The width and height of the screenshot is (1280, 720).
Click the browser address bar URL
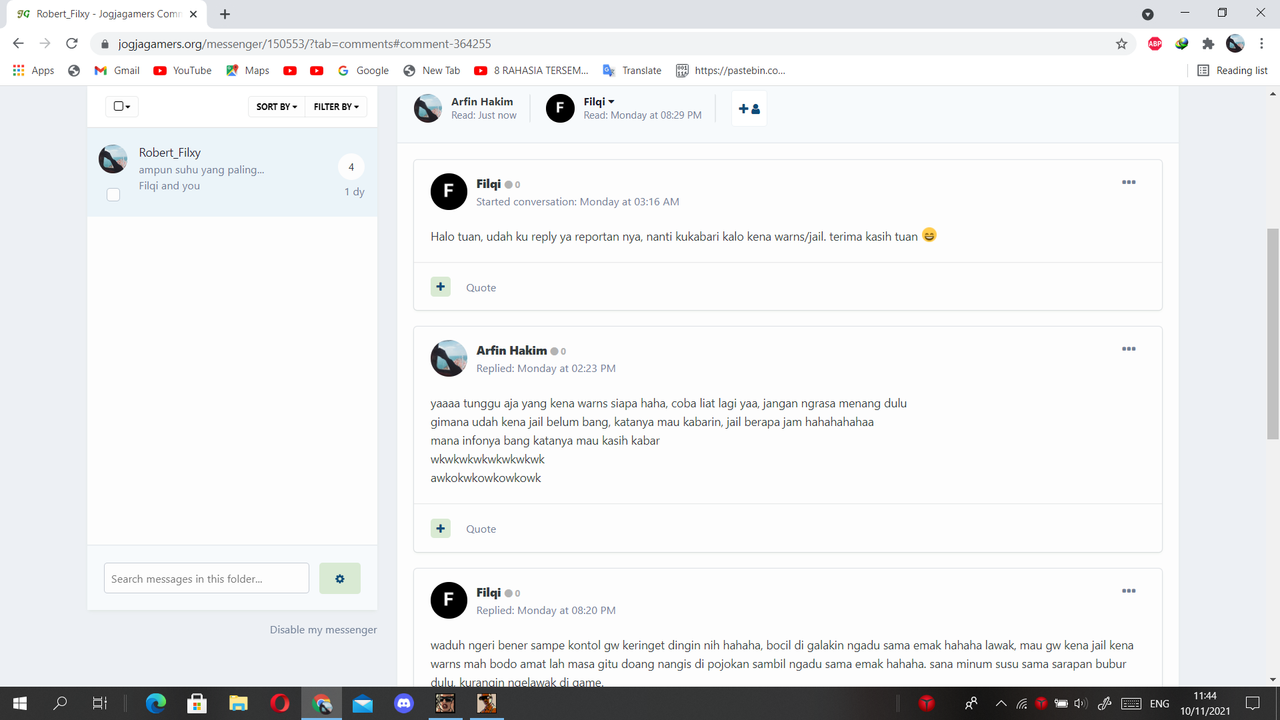click(x=304, y=44)
